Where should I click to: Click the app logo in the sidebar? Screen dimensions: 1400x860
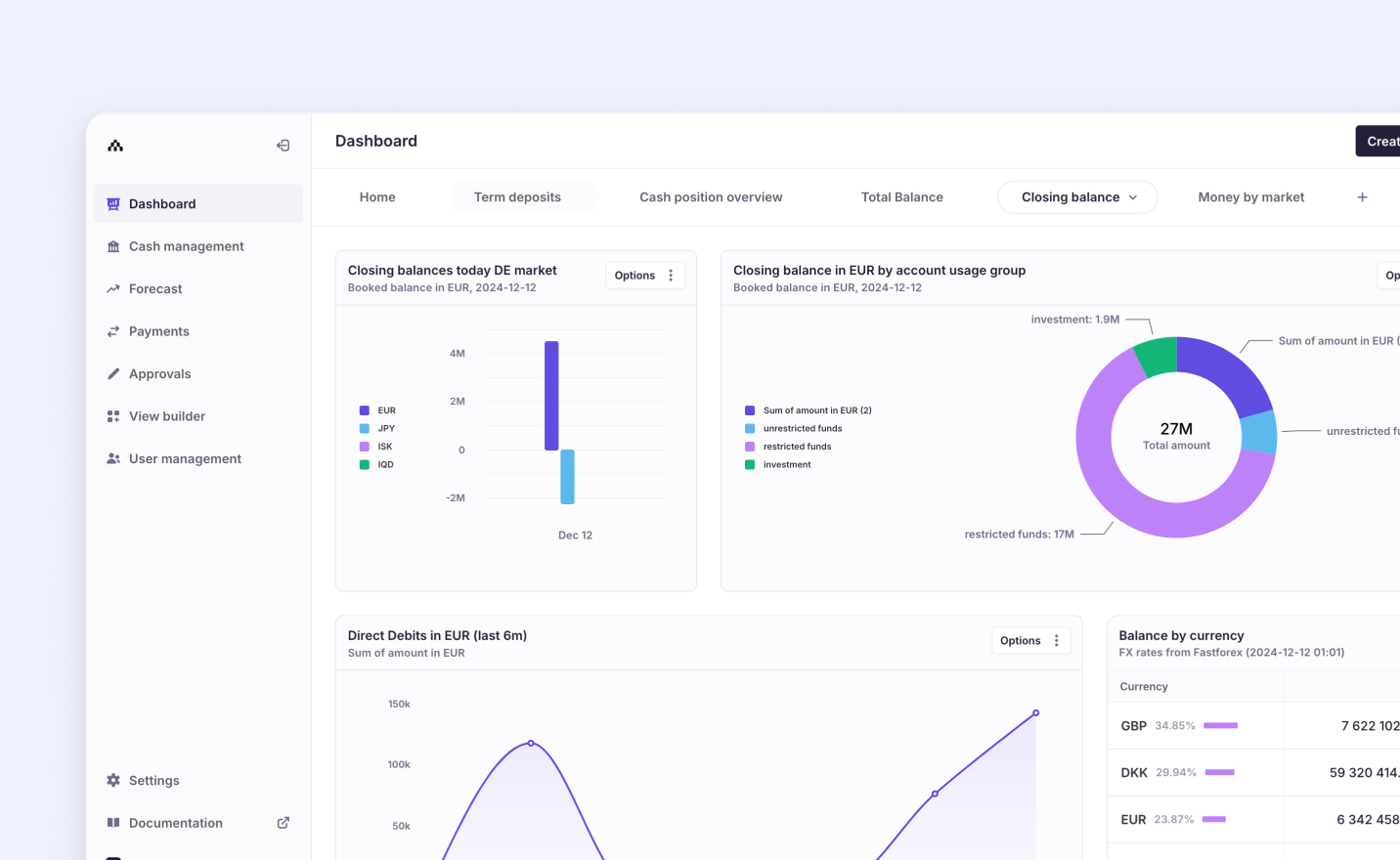tap(115, 146)
